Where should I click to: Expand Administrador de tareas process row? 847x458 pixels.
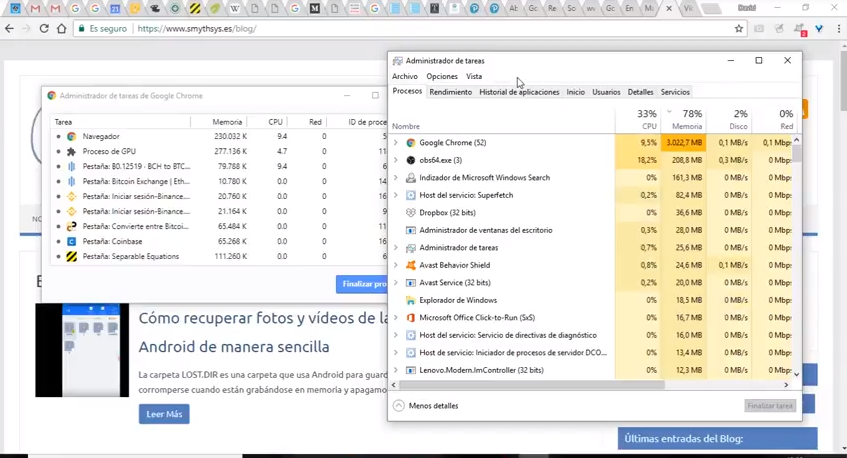point(396,247)
